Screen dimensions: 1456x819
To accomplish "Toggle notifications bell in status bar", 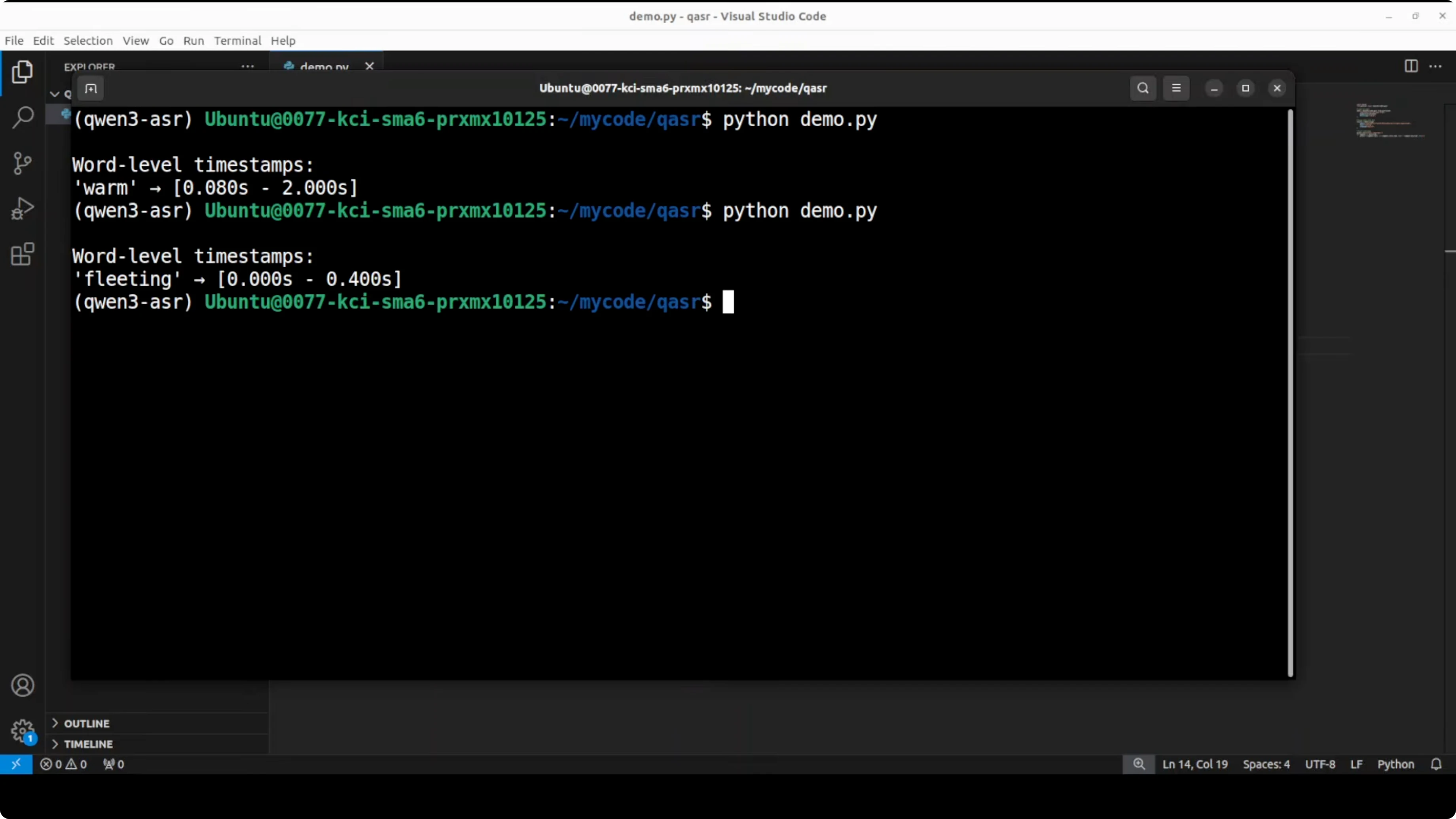I will click(1436, 764).
